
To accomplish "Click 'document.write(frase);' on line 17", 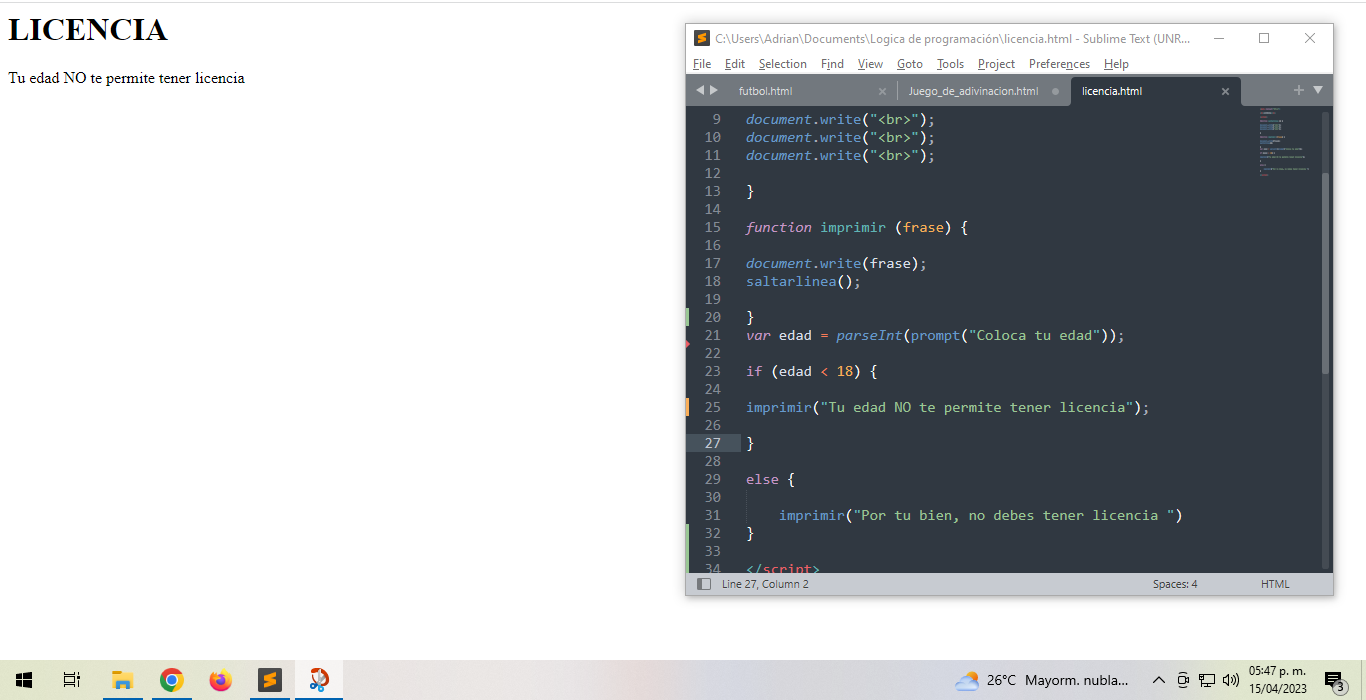I will tap(836, 263).
